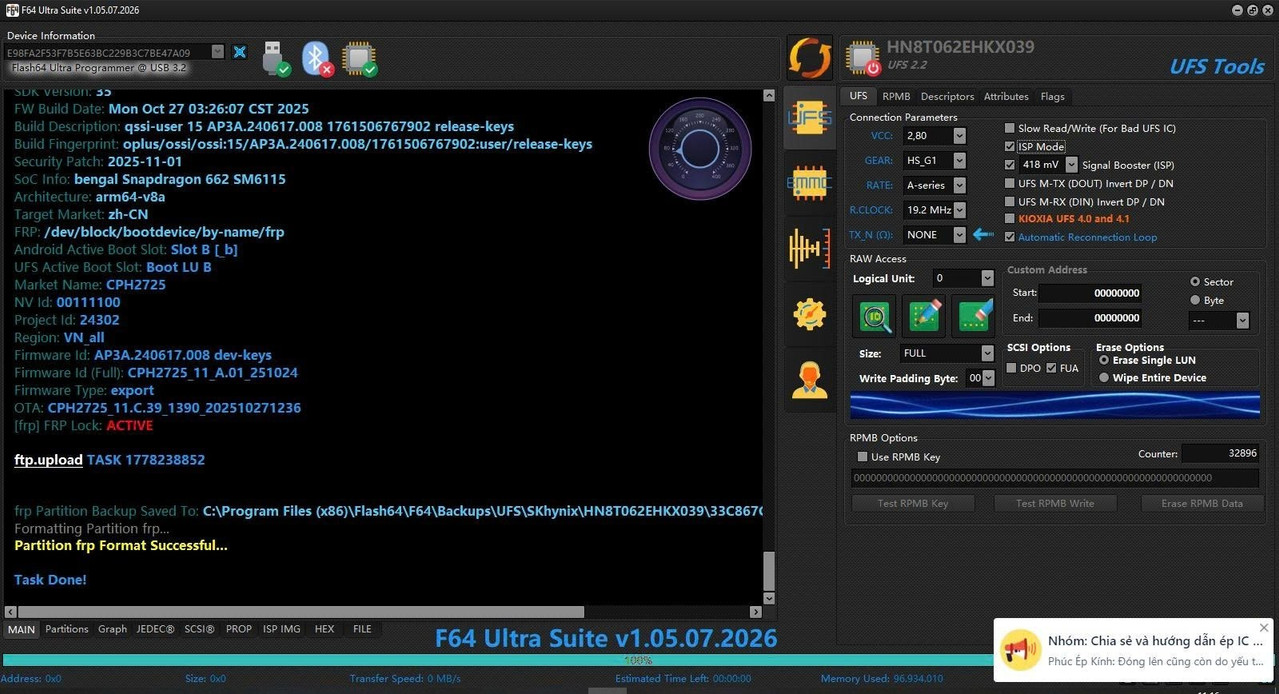The height and width of the screenshot is (694, 1279).
Task: Click the Test RPMB Write button
Action: click(1055, 503)
